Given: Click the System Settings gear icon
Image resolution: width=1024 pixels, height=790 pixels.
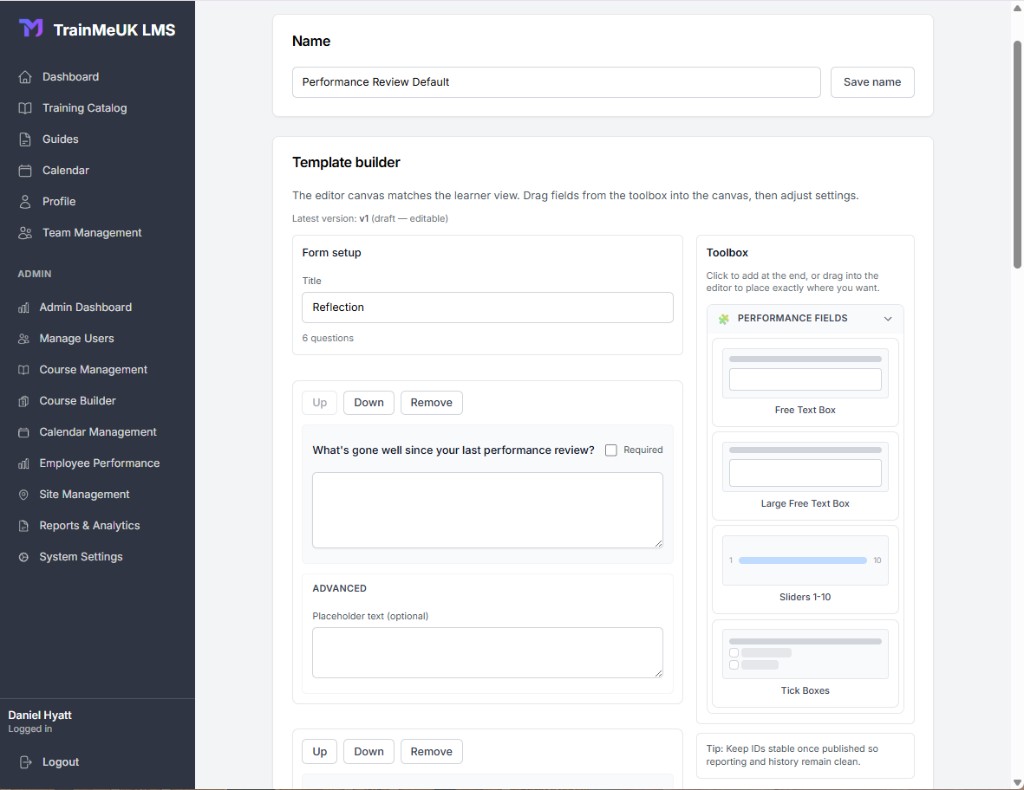Looking at the screenshot, I should (24, 557).
